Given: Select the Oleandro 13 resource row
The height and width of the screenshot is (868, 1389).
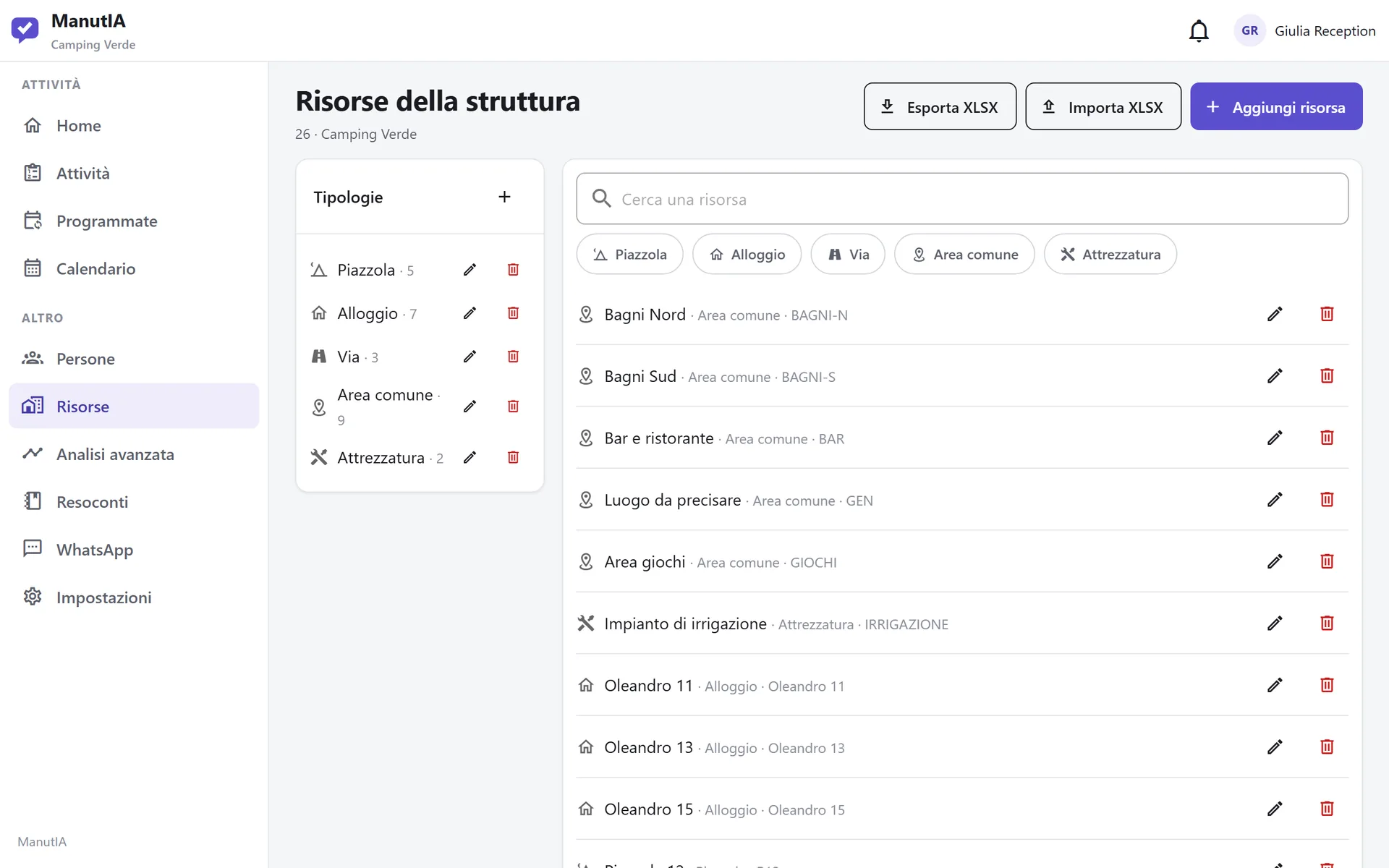Looking at the screenshot, I should 962,747.
